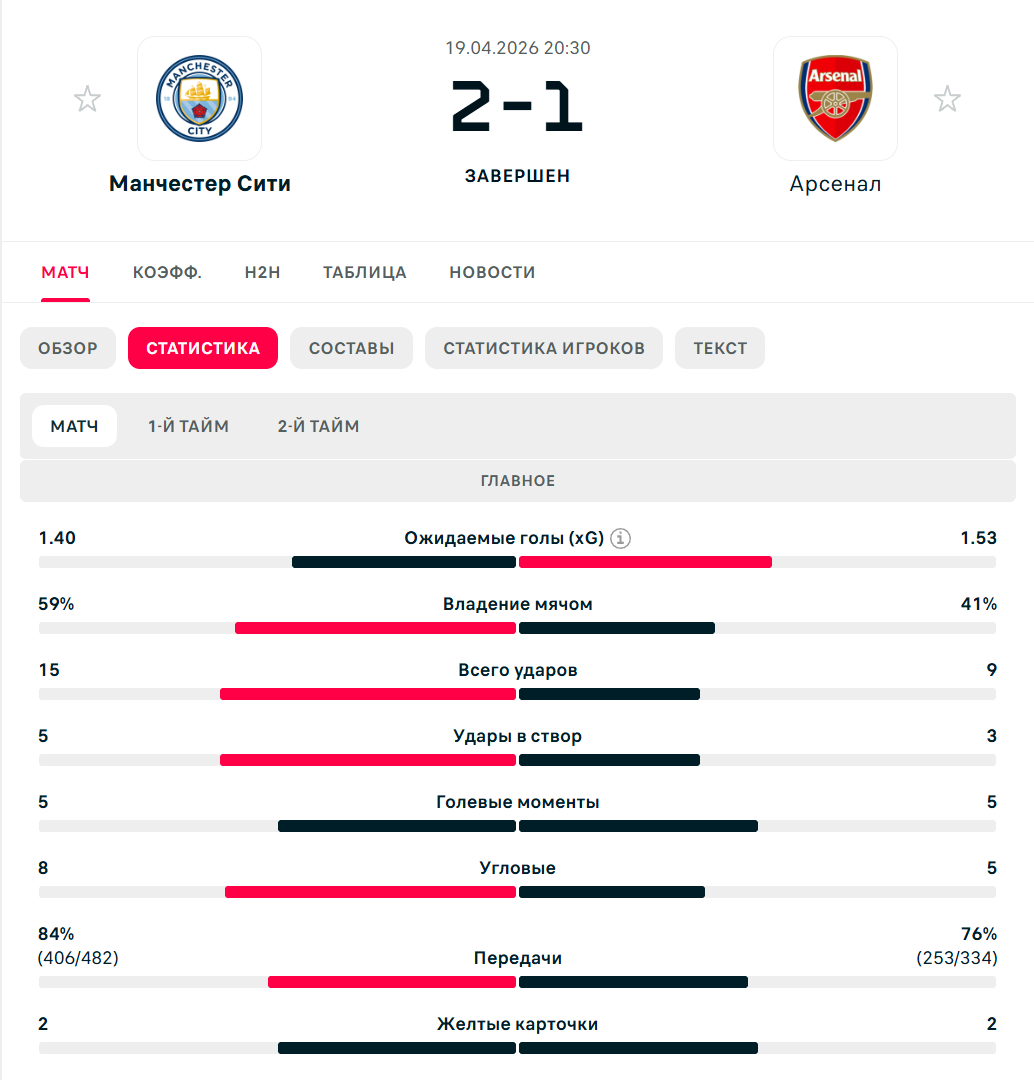Select the 2-Й ТАЙМ statistics filter
Screen dimensions: 1034x1080
click(318, 426)
